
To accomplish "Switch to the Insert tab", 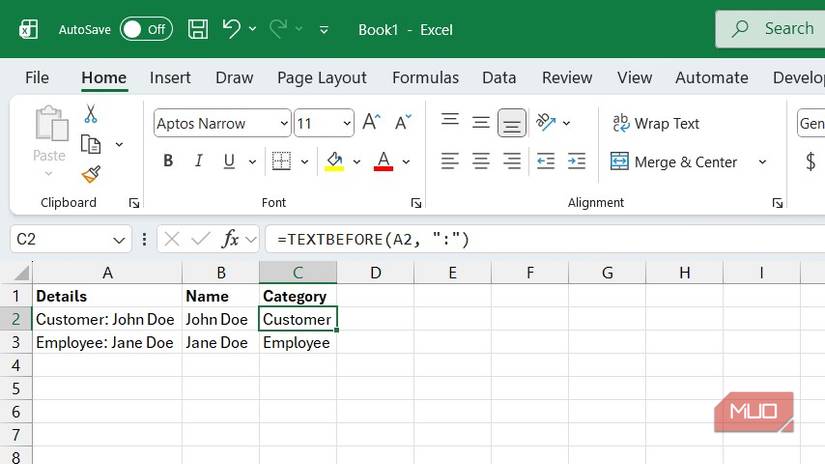I will pyautogui.click(x=170, y=78).
